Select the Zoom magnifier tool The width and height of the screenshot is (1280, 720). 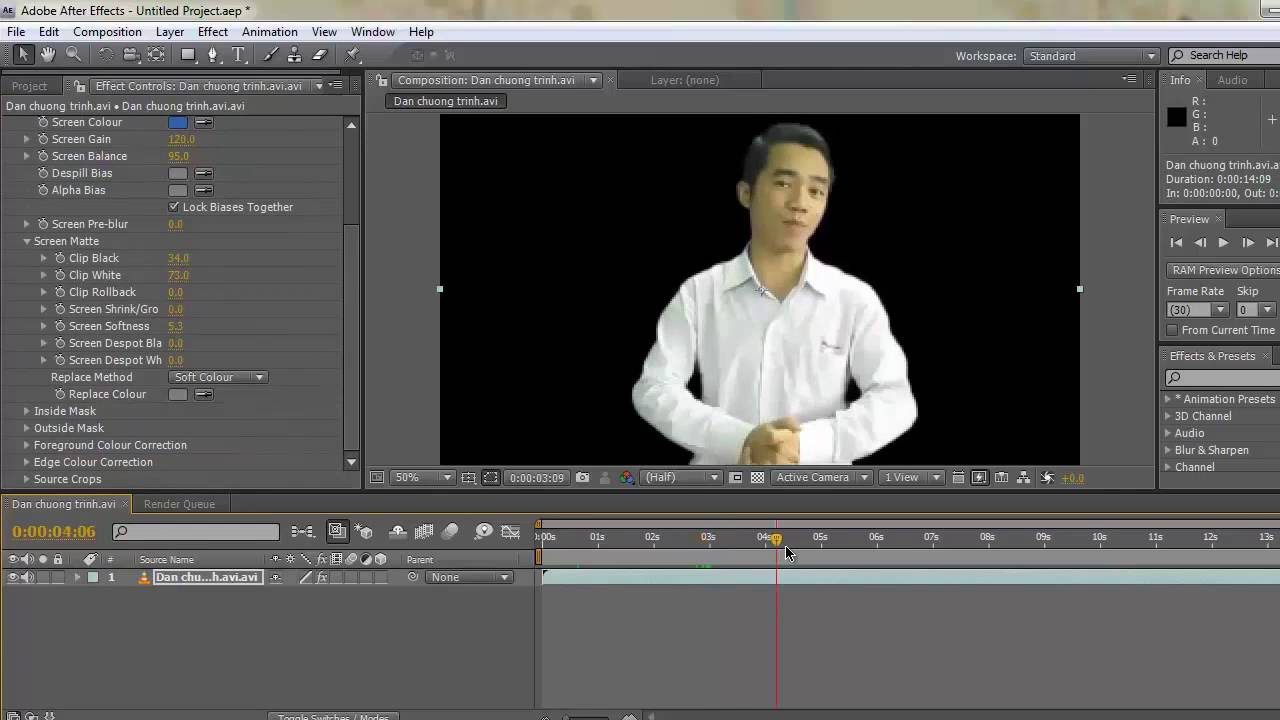coord(73,55)
